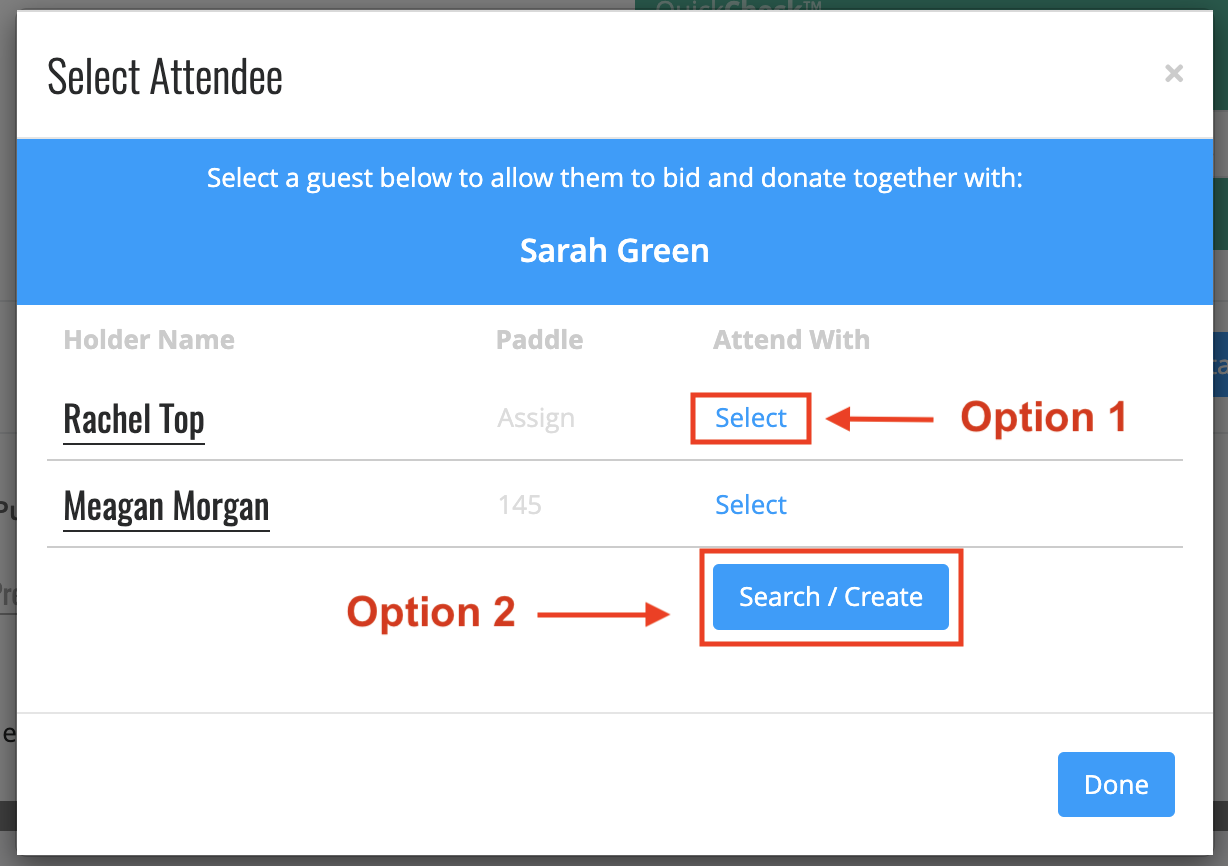Image resolution: width=1228 pixels, height=866 pixels.
Task: Click the red Option 2 label
Action: pos(431,612)
